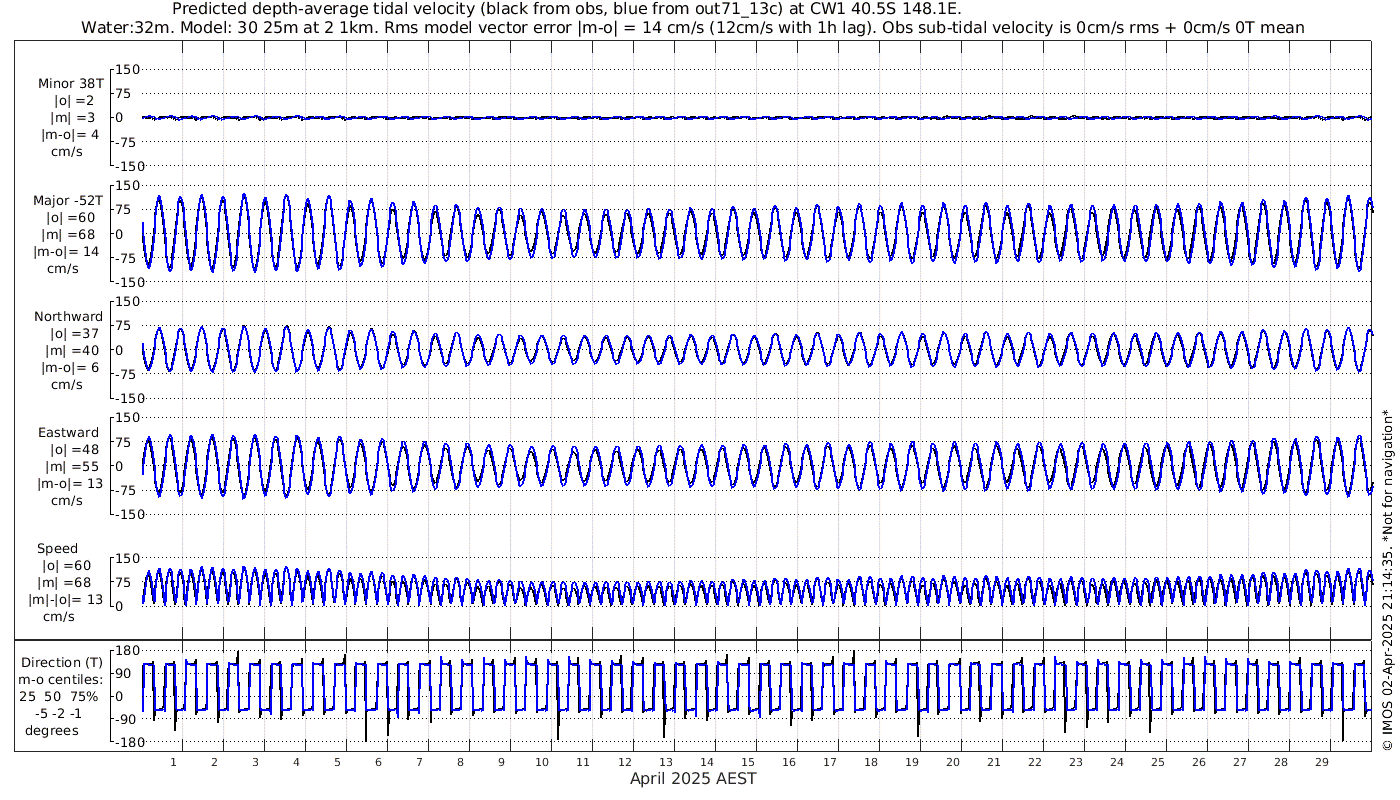Viewport: 1400px width, 800px height.
Task: Select day 22 tick on the date axis
Action: (1035, 762)
